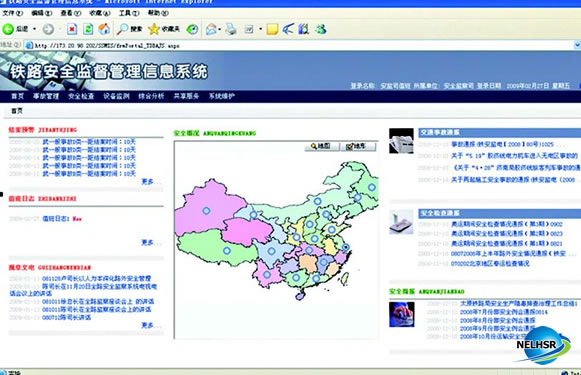Expand the Mail icon dropdown arrow

(x=220, y=29)
